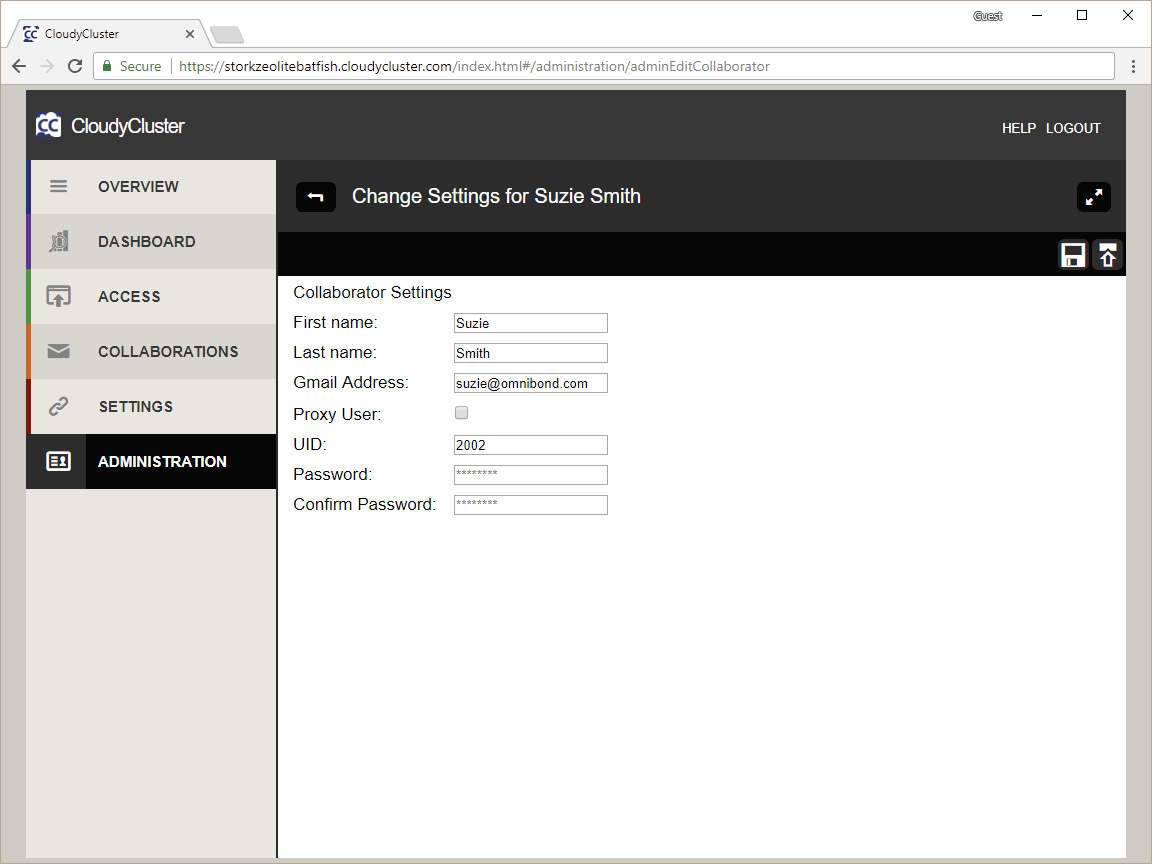Select the CloudyCluster browser tab
This screenshot has height=864, width=1152.
point(107,34)
